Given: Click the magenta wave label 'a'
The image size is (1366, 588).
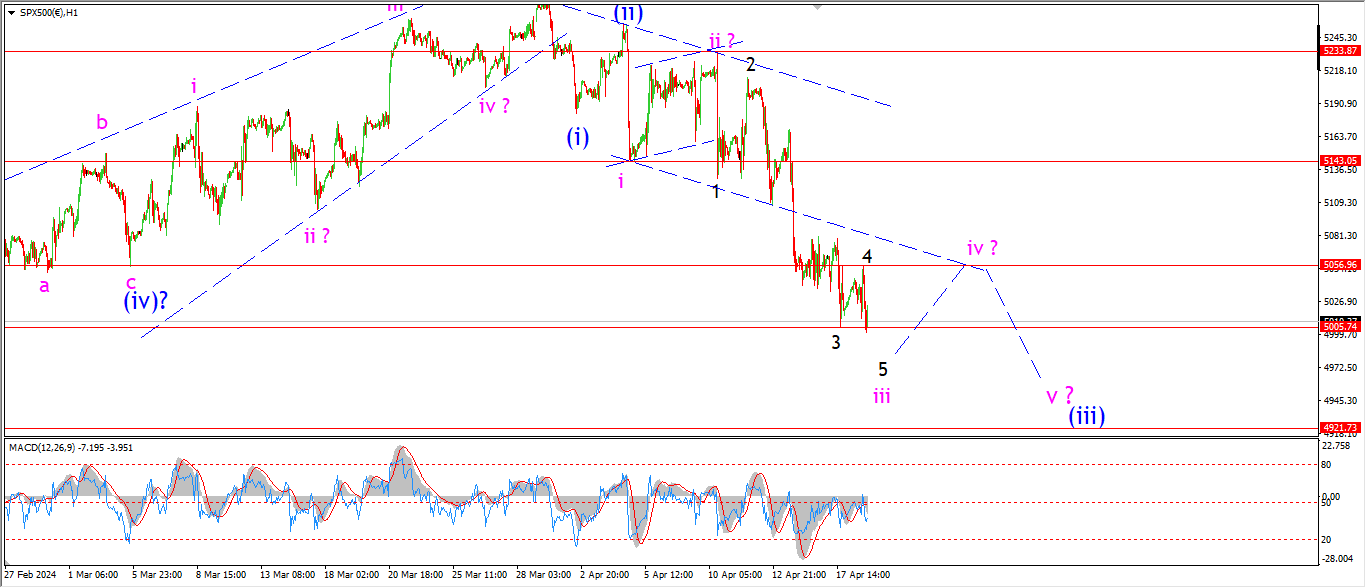Looking at the screenshot, I should [x=44, y=286].
